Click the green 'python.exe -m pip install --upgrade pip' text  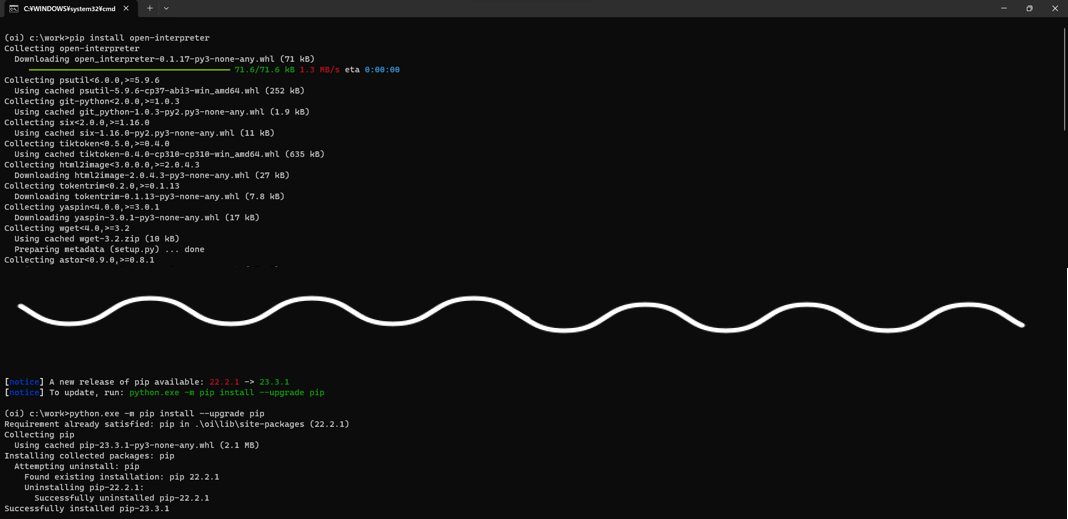coord(226,393)
